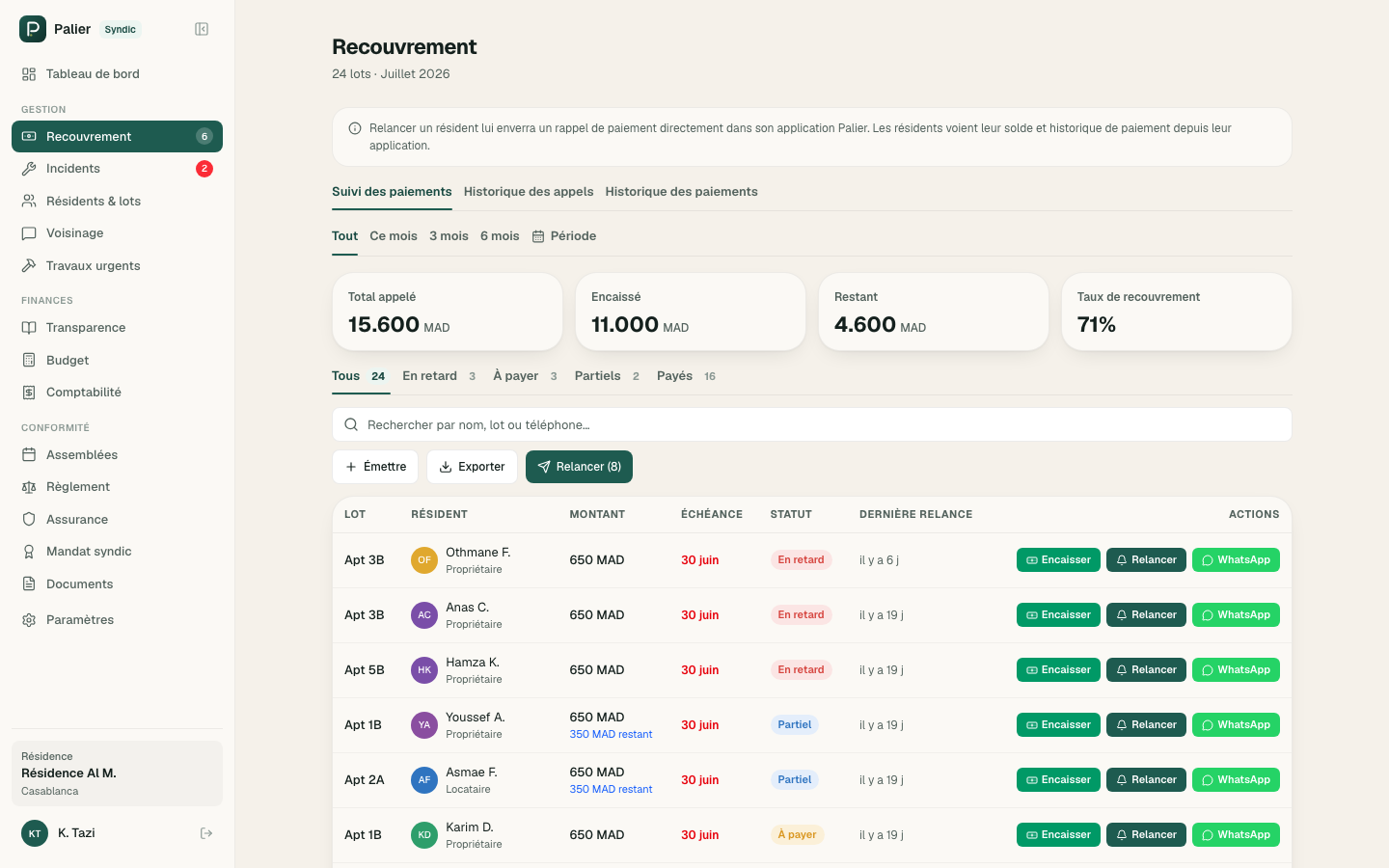1389x868 pixels.
Task: Click Youssef A.'s 350 MAD restant link
Action: click(x=611, y=735)
